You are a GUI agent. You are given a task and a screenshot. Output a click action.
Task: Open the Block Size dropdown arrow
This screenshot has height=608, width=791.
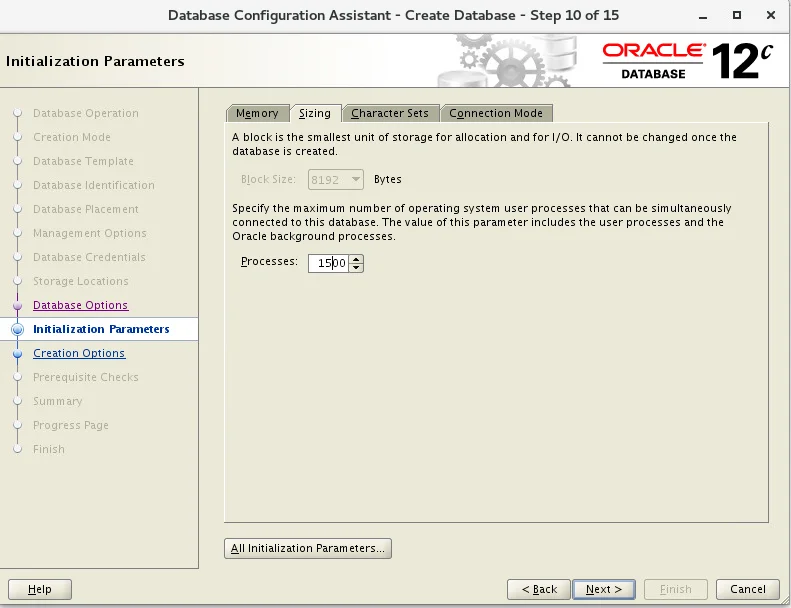pos(355,180)
